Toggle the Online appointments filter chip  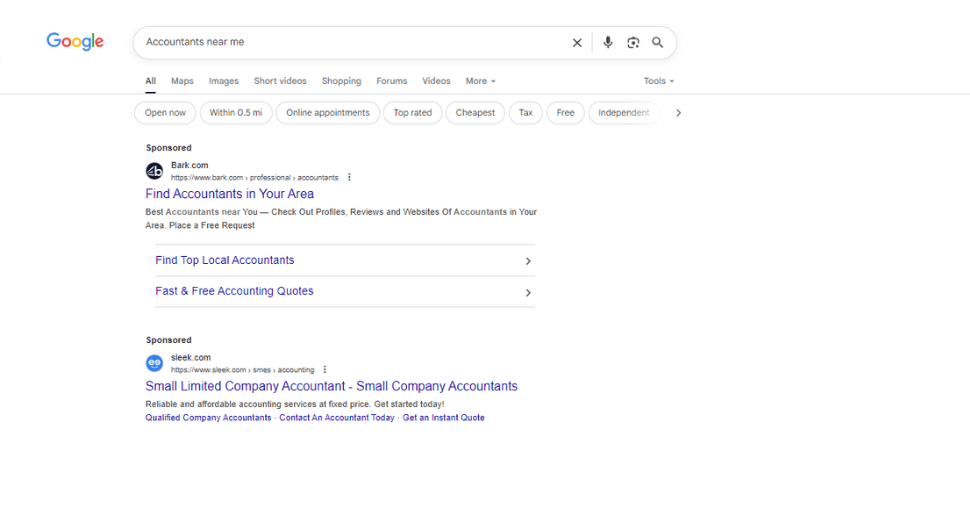(328, 113)
